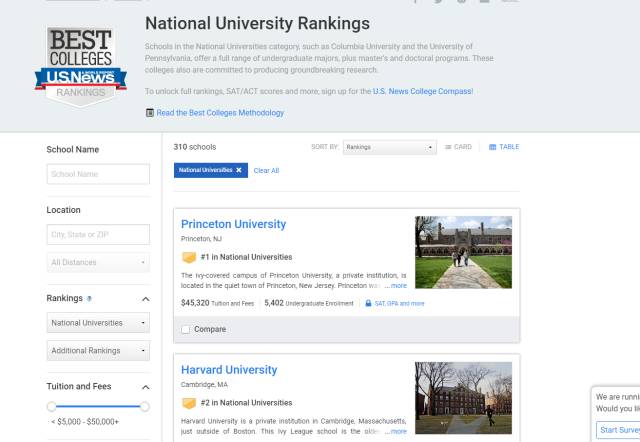Switch to CARD view

(458, 147)
